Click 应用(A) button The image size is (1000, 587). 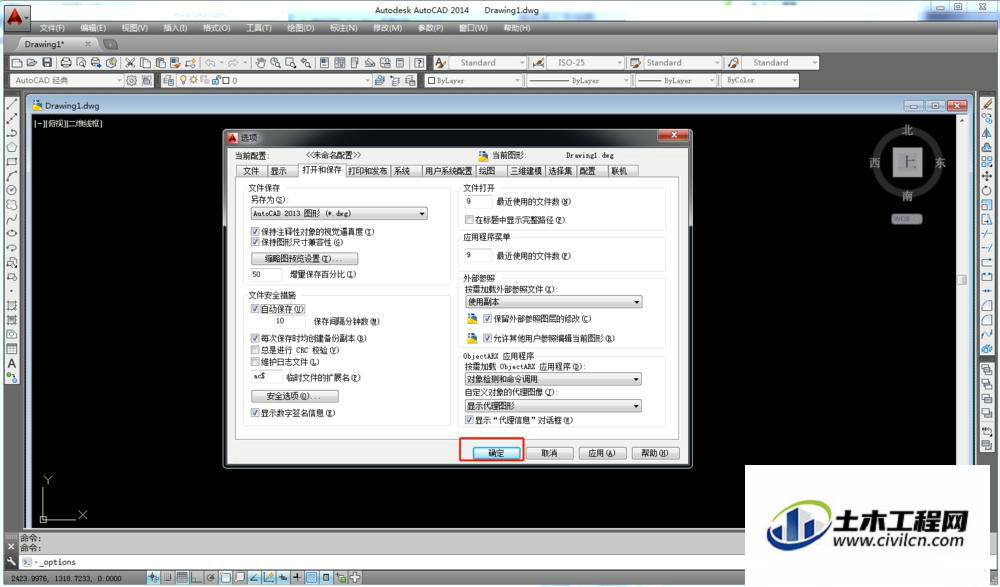(602, 453)
